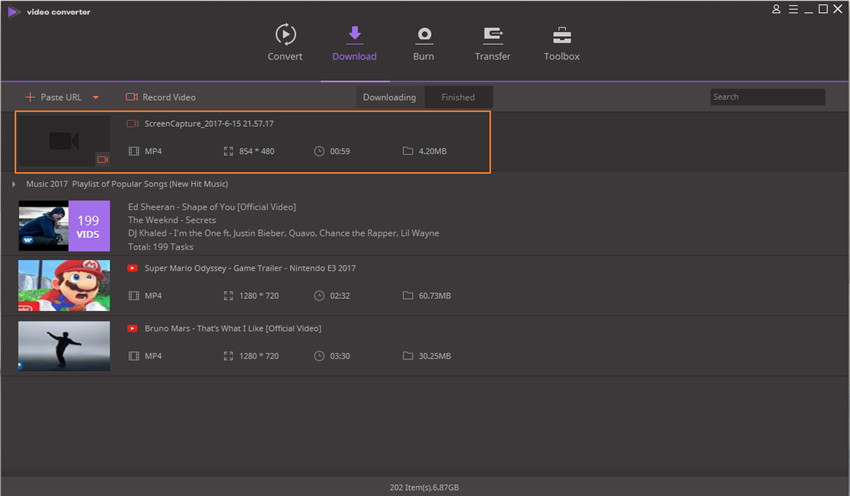Click the folder icon next to 4.20MB

pos(408,151)
